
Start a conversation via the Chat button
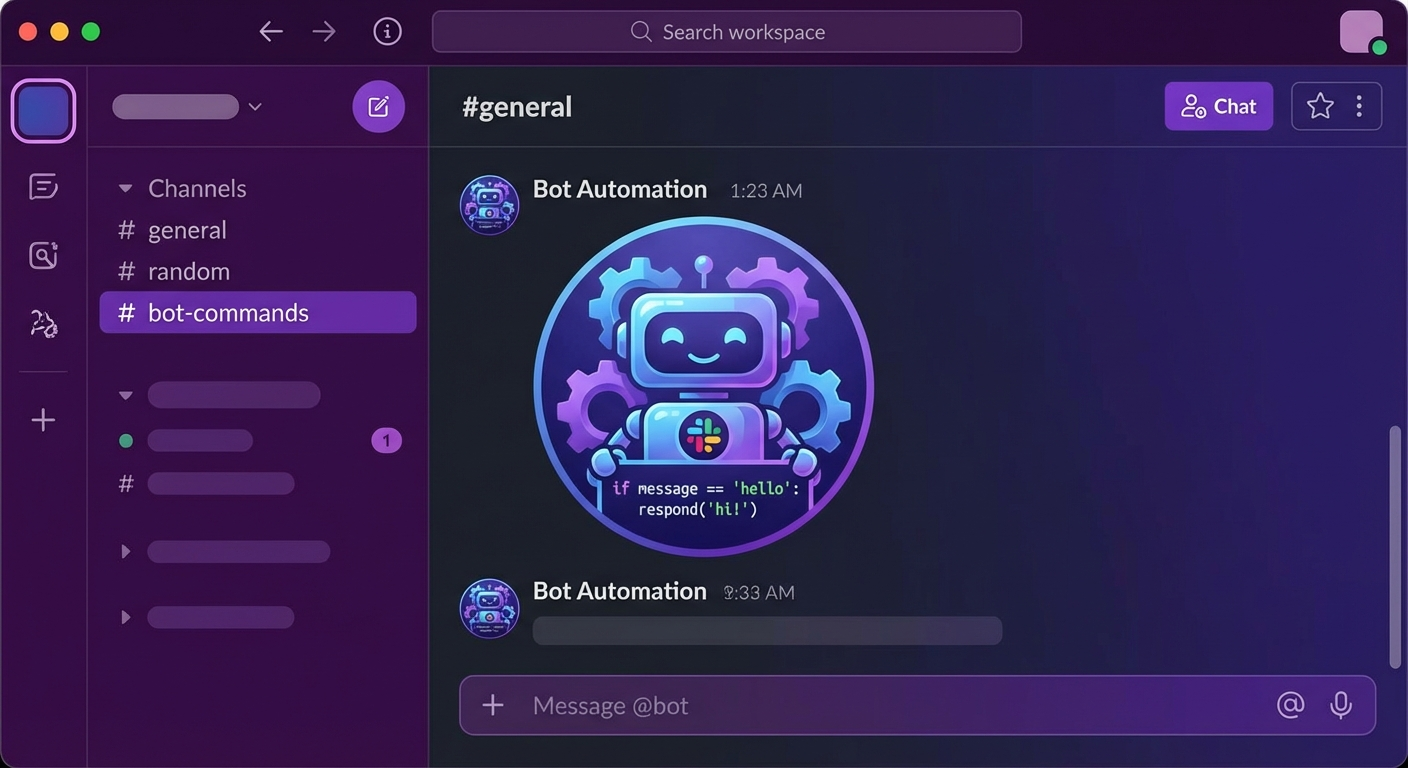click(1218, 106)
